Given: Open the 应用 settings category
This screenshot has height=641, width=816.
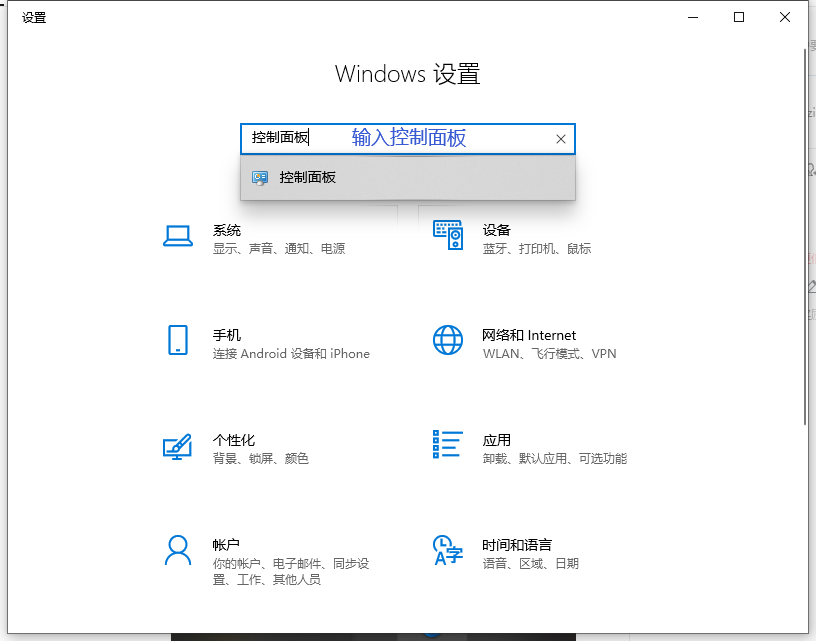Looking at the screenshot, I should click(x=496, y=440).
